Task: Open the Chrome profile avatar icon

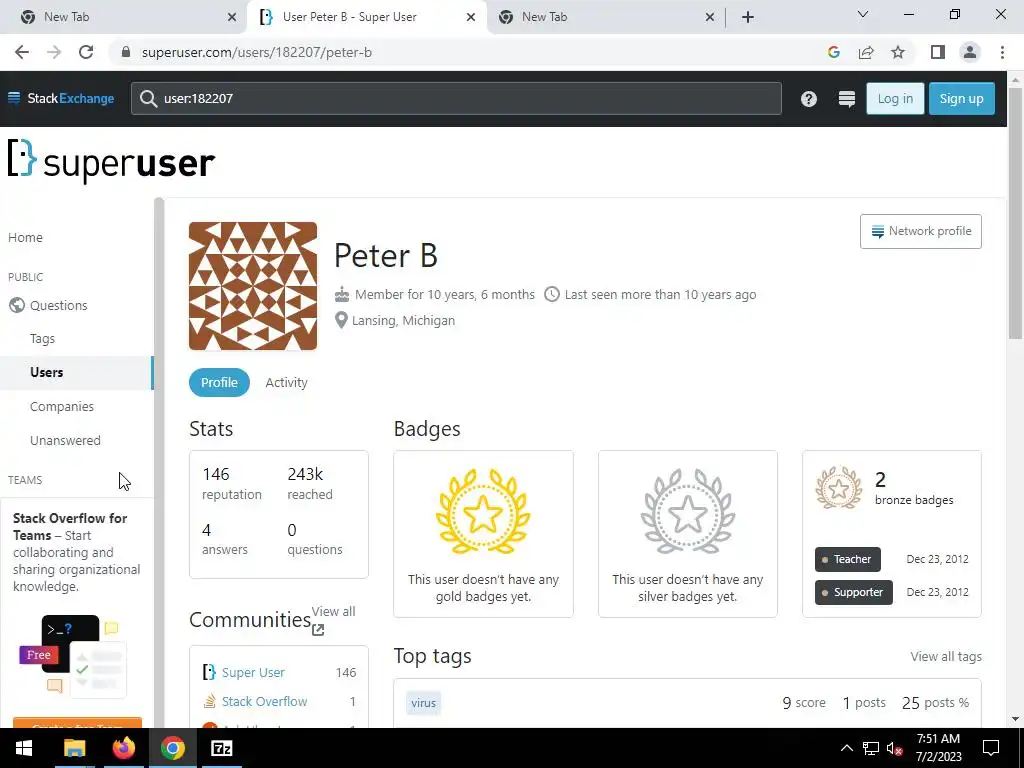Action: 970,52
